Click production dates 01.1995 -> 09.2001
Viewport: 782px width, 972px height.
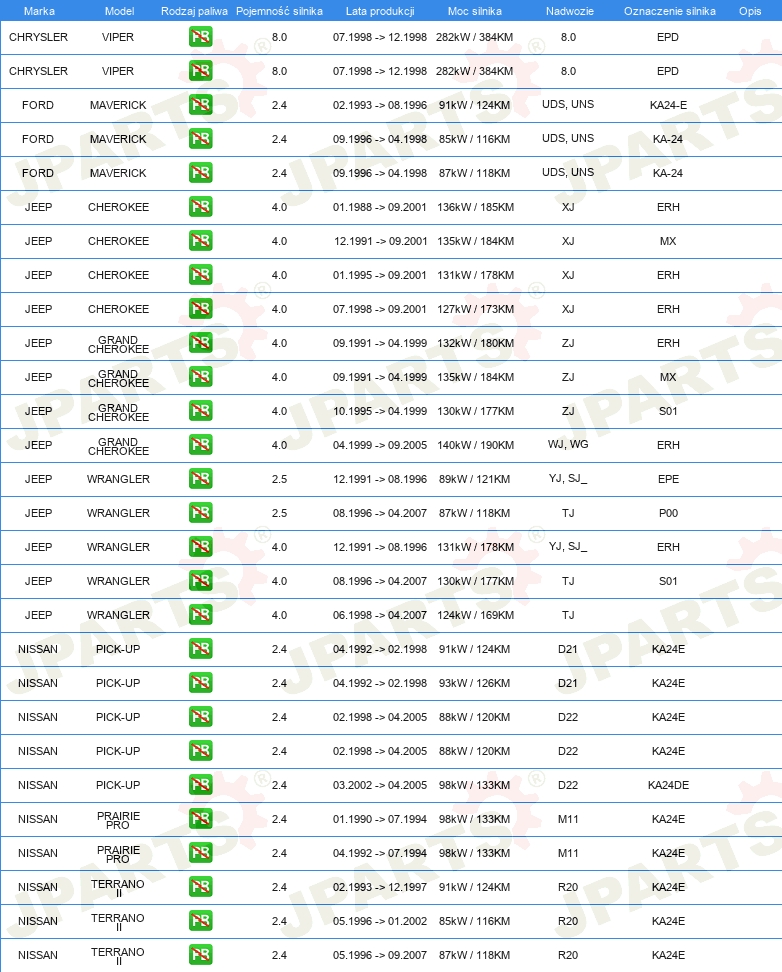[x=380, y=275]
